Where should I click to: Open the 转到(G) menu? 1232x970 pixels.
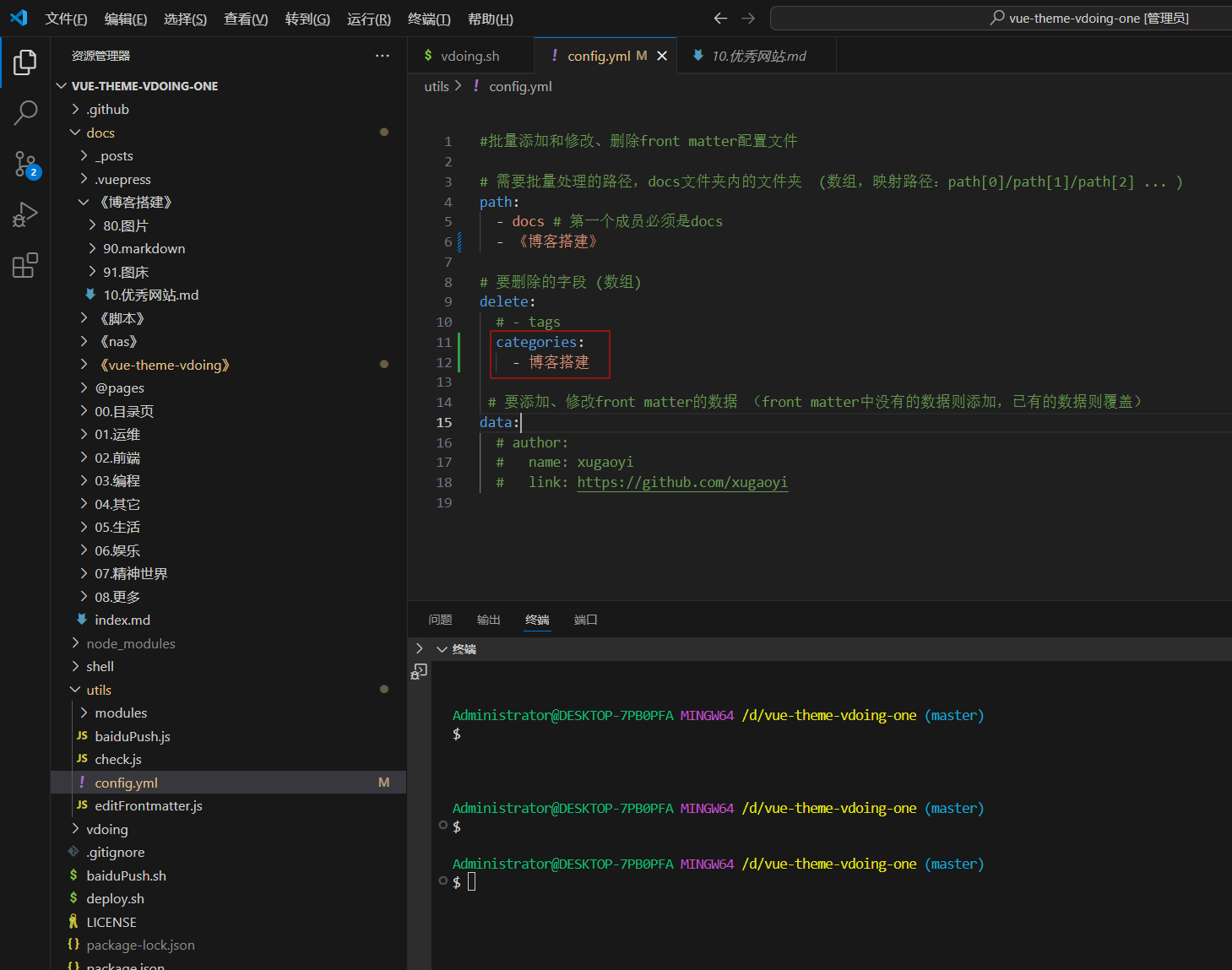pyautogui.click(x=307, y=19)
